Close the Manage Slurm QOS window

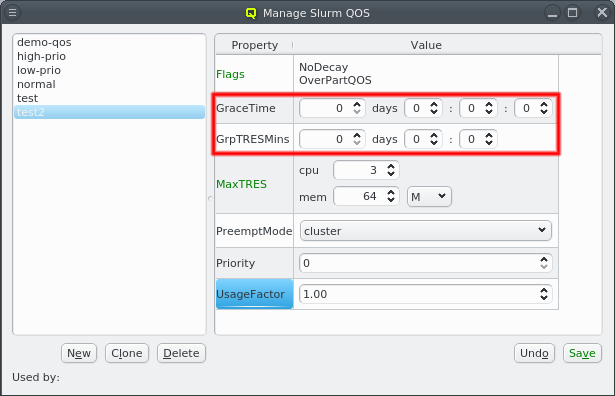[x=602, y=13]
